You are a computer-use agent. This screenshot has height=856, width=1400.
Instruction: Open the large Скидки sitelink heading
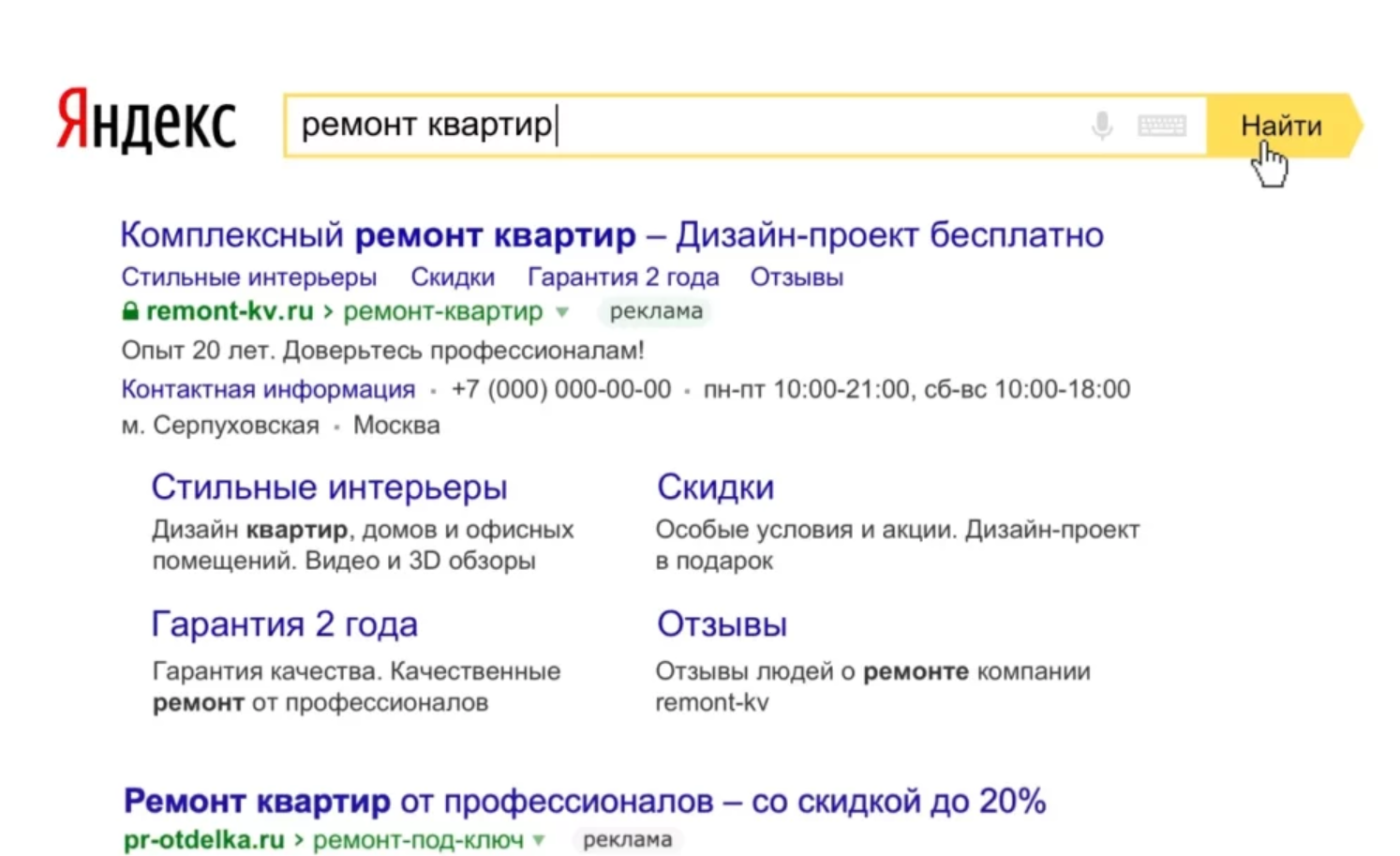715,488
